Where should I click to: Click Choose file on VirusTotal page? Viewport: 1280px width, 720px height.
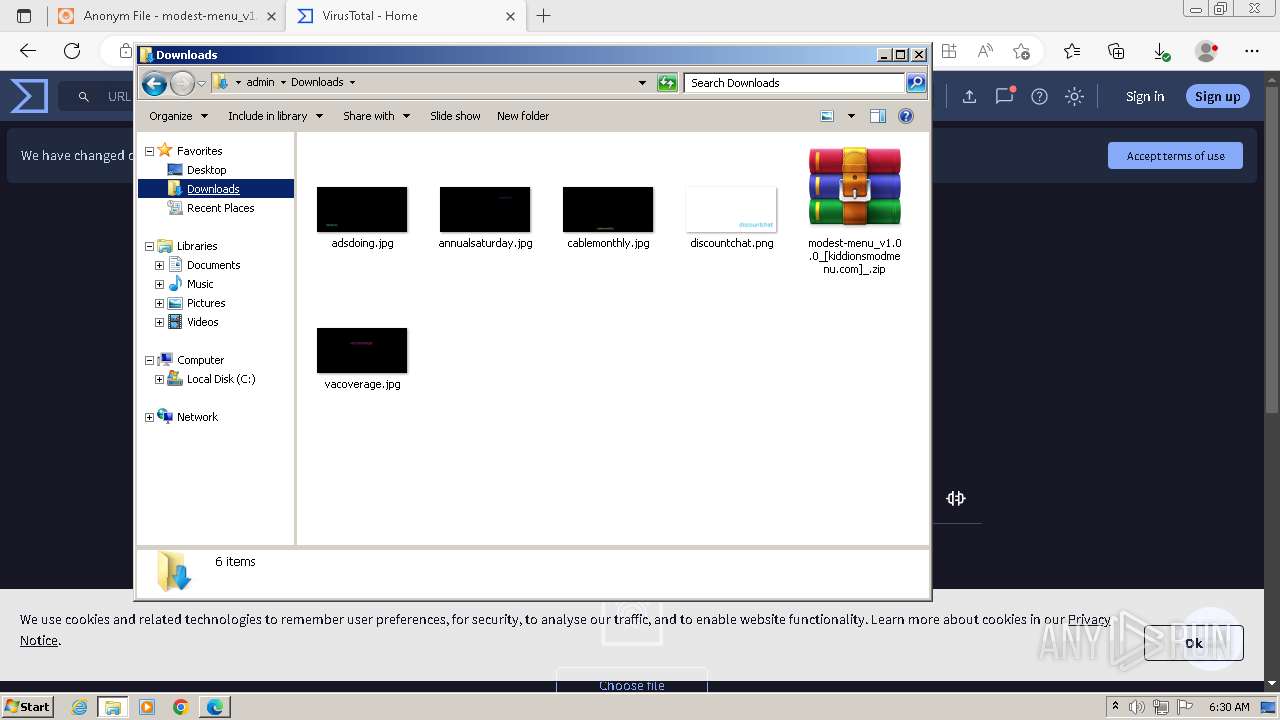point(632,685)
